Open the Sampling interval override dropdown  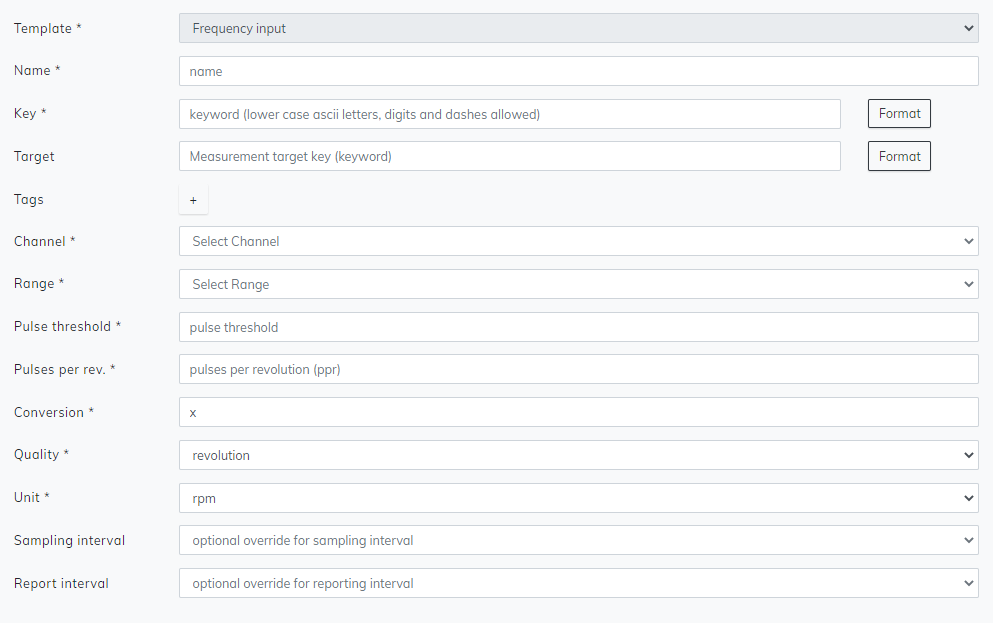point(578,540)
